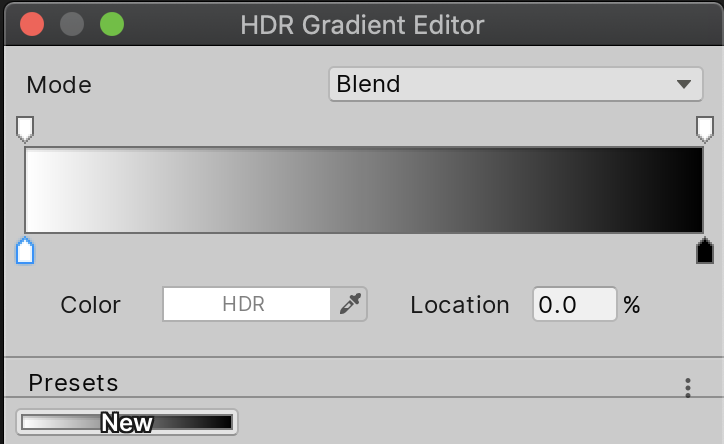
Task: Apply the New gradient preset
Action: click(x=127, y=423)
